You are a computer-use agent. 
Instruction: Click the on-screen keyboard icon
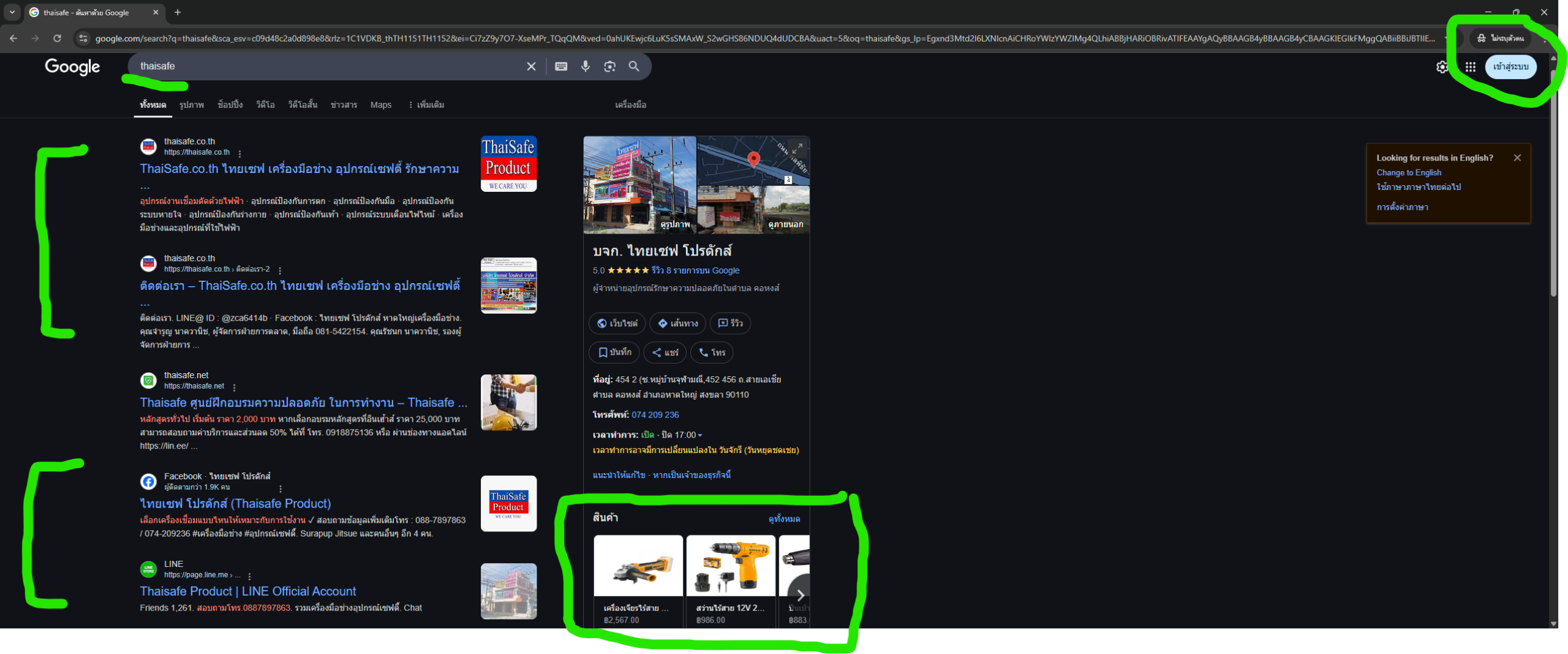pos(560,66)
